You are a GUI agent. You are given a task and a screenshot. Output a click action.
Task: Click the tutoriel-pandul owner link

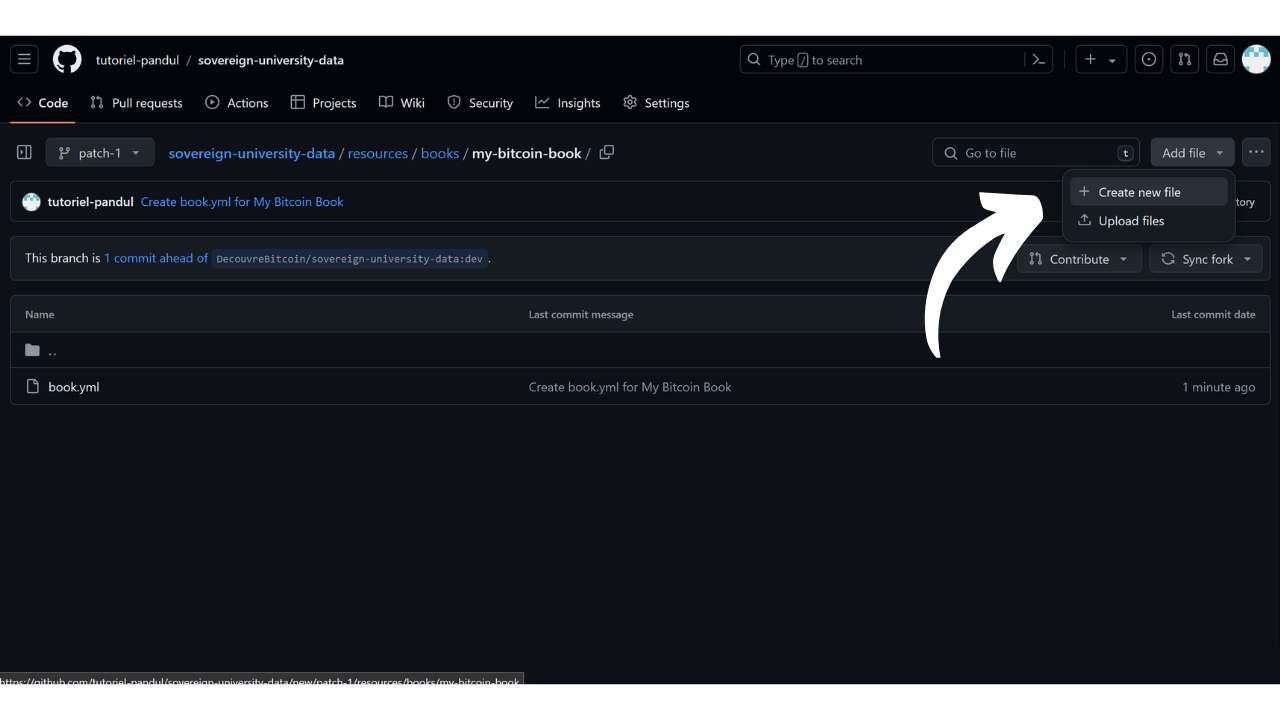click(137, 60)
